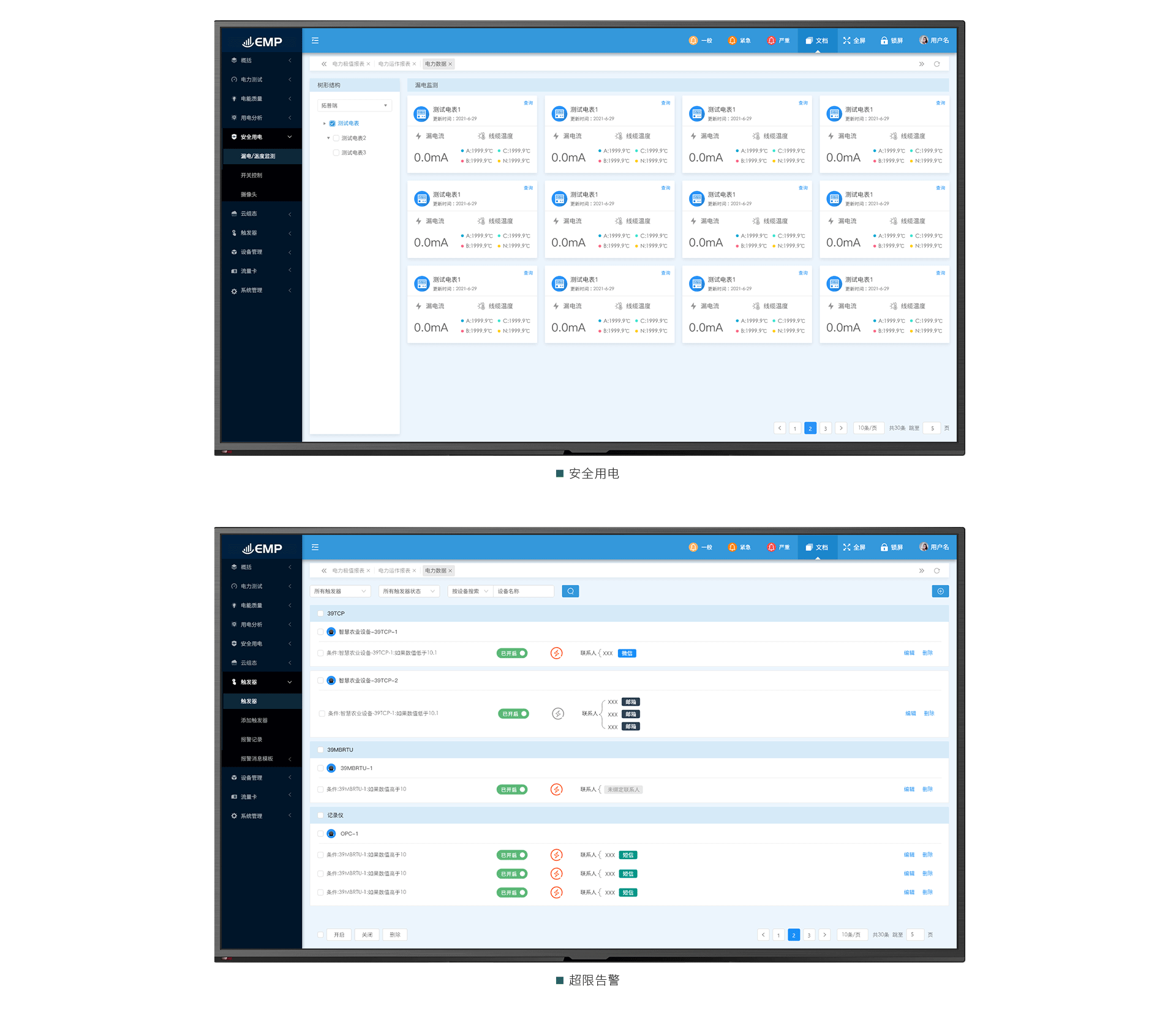
Task: Click 编辑 link on 微信 contact row
Action: pyautogui.click(x=909, y=653)
